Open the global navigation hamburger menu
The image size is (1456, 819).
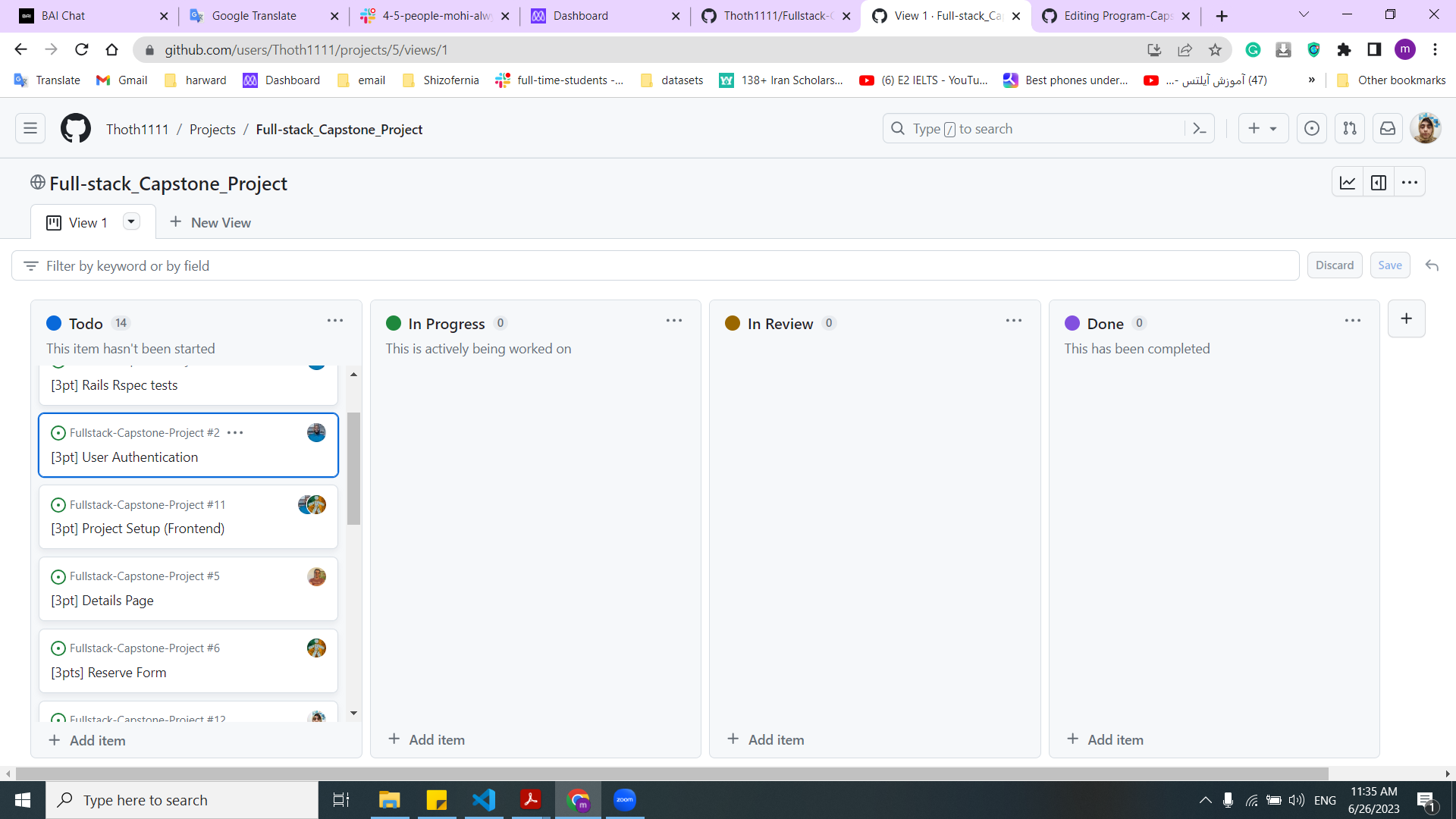(30, 127)
